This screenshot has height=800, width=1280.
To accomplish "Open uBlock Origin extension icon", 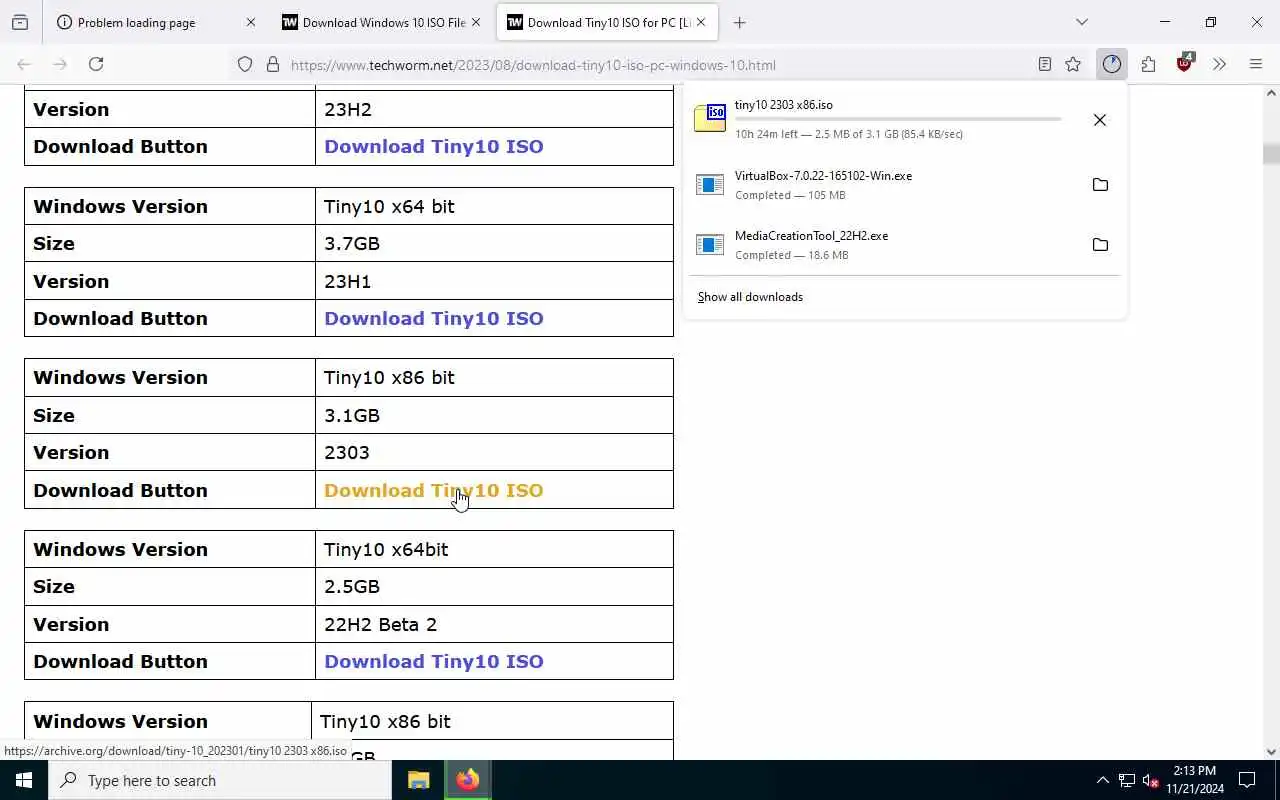I will [x=1185, y=63].
